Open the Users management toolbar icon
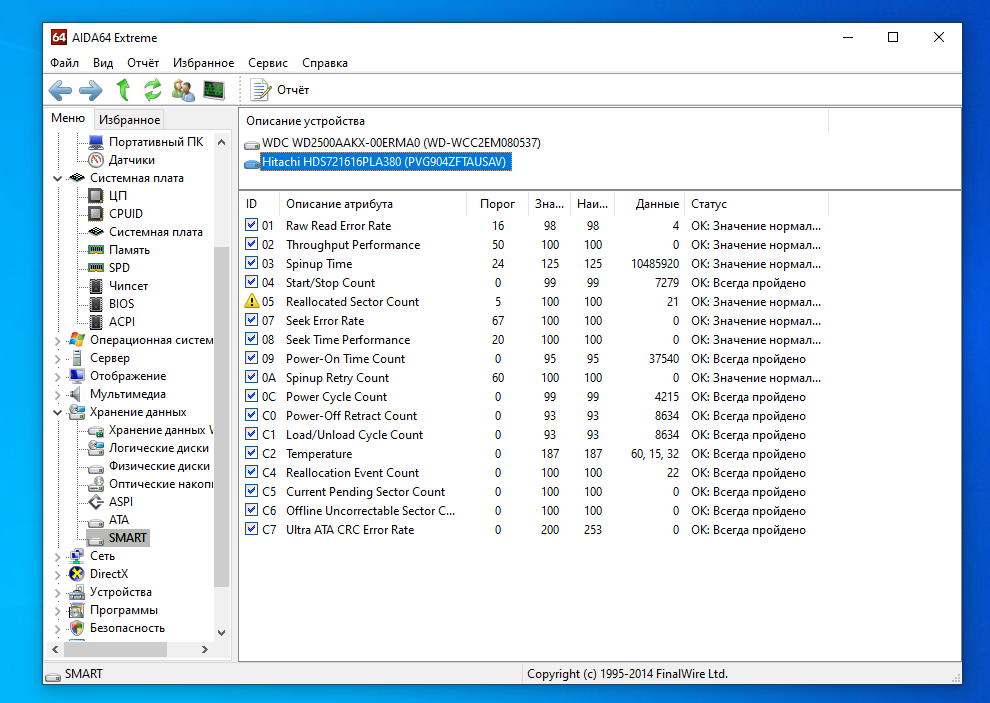 pos(183,90)
